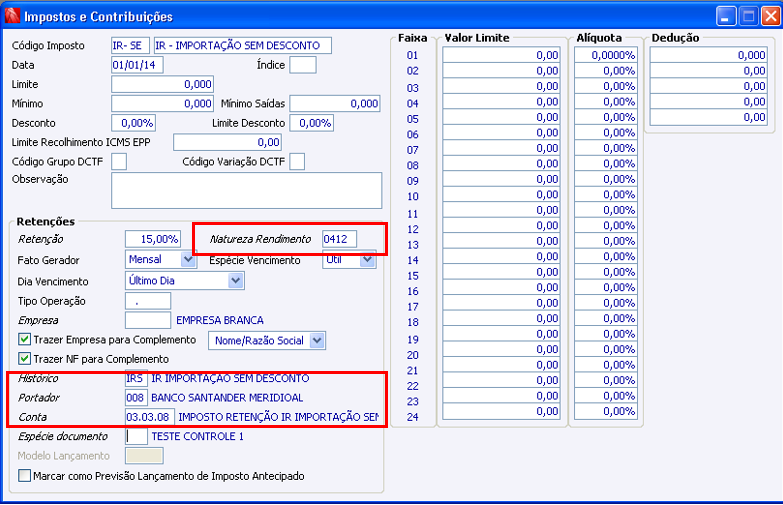Click the Código Variação DCTF field
Screen dimensions: 783x505
coord(297,162)
